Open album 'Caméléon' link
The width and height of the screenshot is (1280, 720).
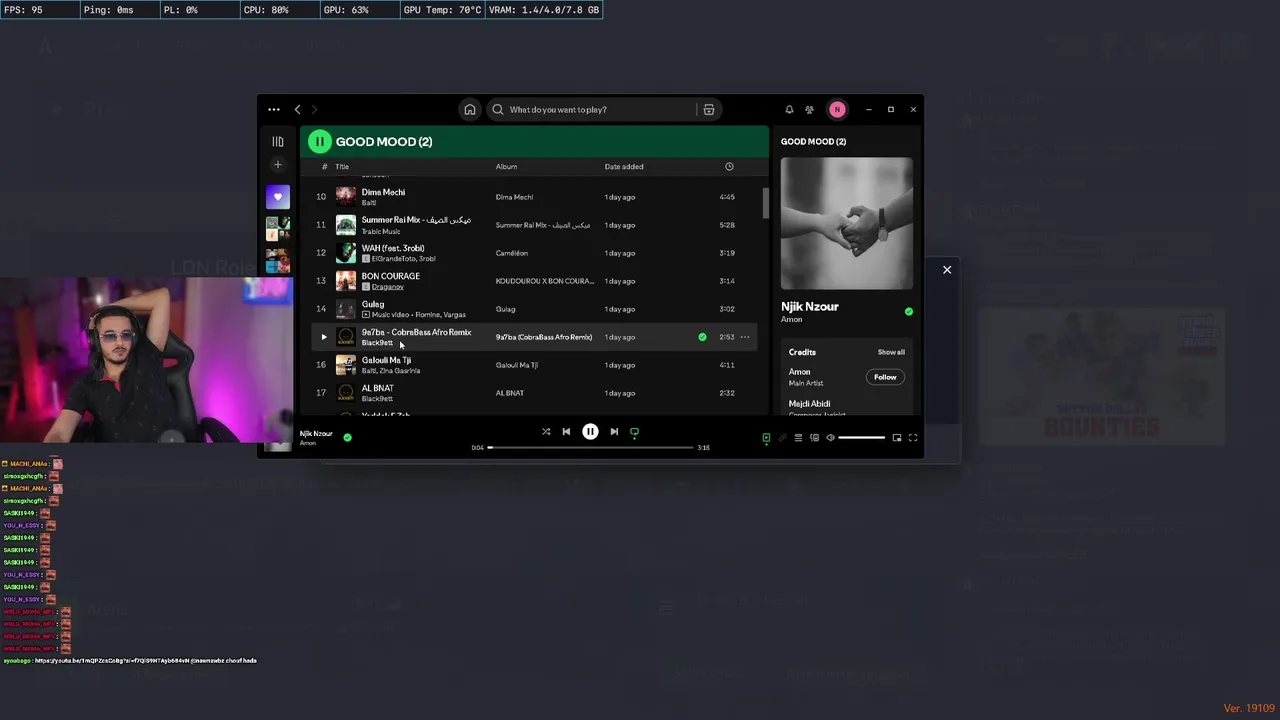tap(512, 253)
